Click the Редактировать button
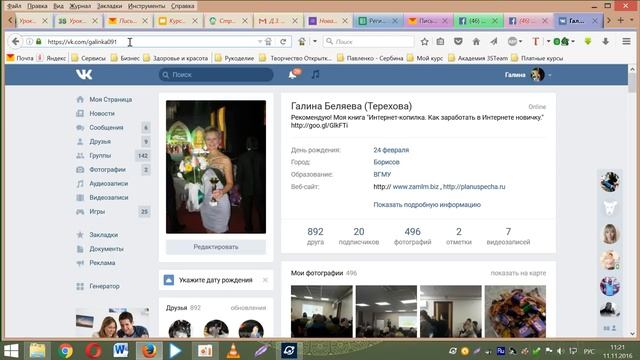 tap(216, 247)
